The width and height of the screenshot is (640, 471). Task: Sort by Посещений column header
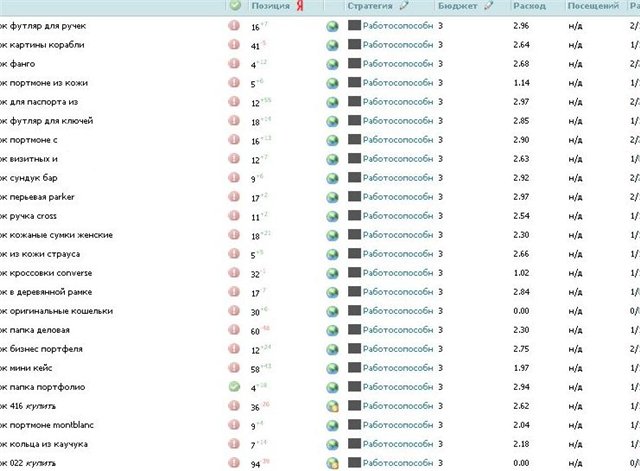tap(593, 6)
